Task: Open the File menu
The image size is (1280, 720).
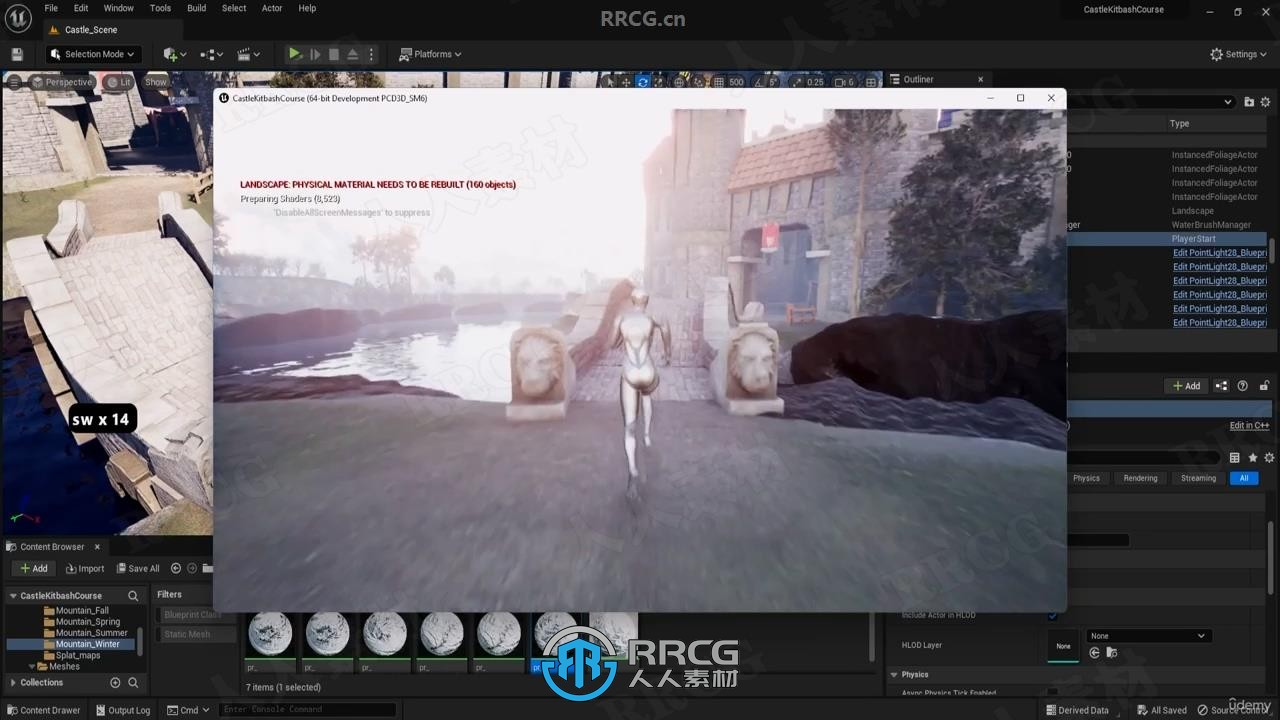Action: pos(51,8)
